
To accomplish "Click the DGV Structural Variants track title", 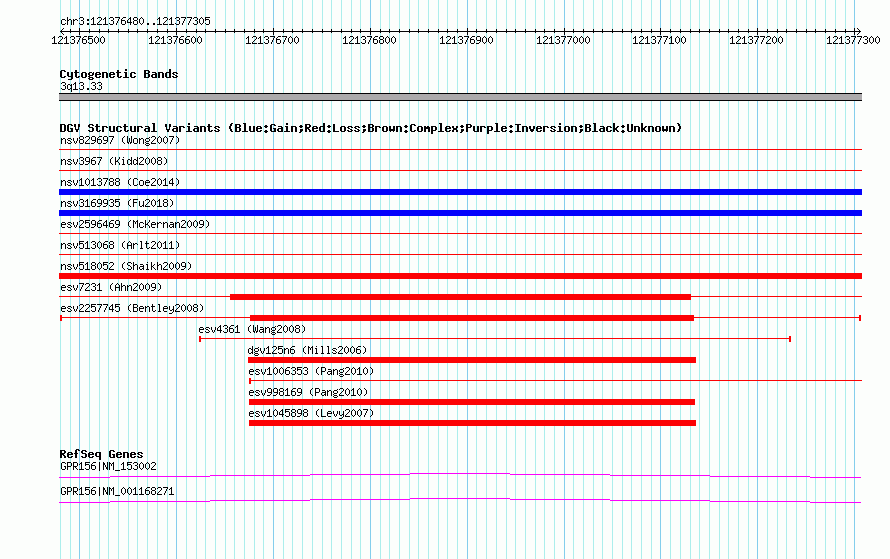I will click(370, 128).
